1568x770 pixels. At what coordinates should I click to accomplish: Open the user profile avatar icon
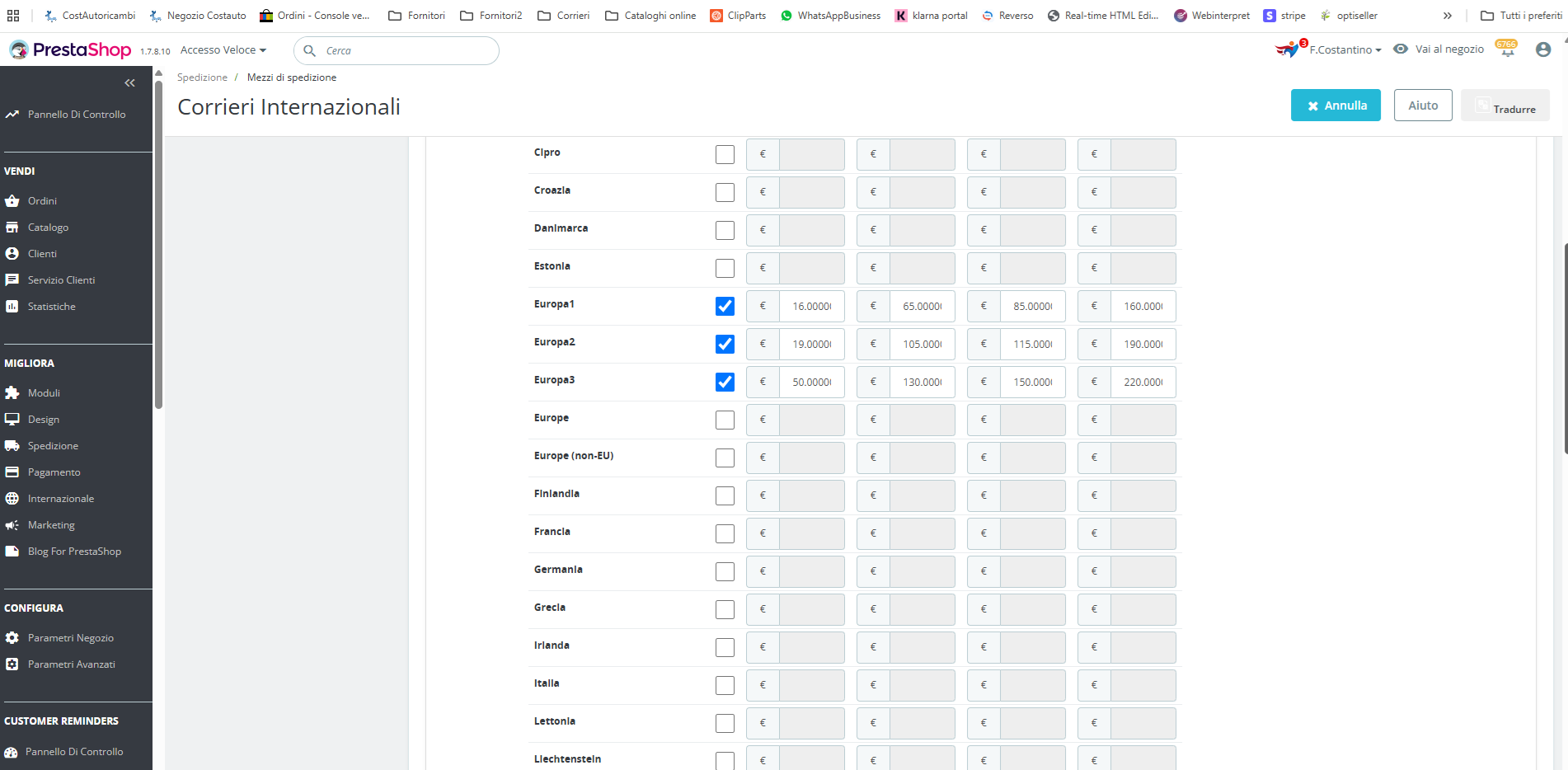(1543, 49)
